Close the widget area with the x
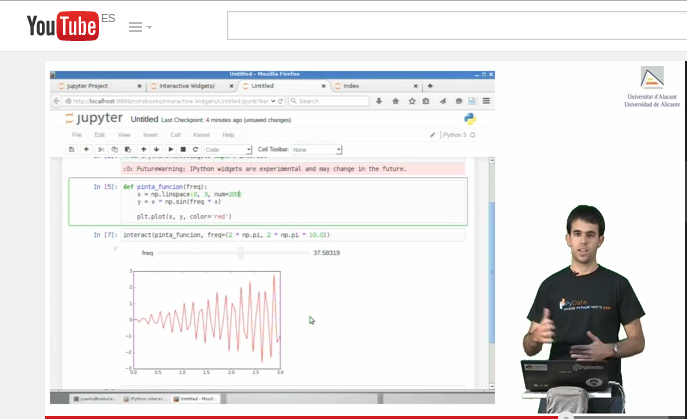Viewport: 687px width, 419px height. point(115,249)
